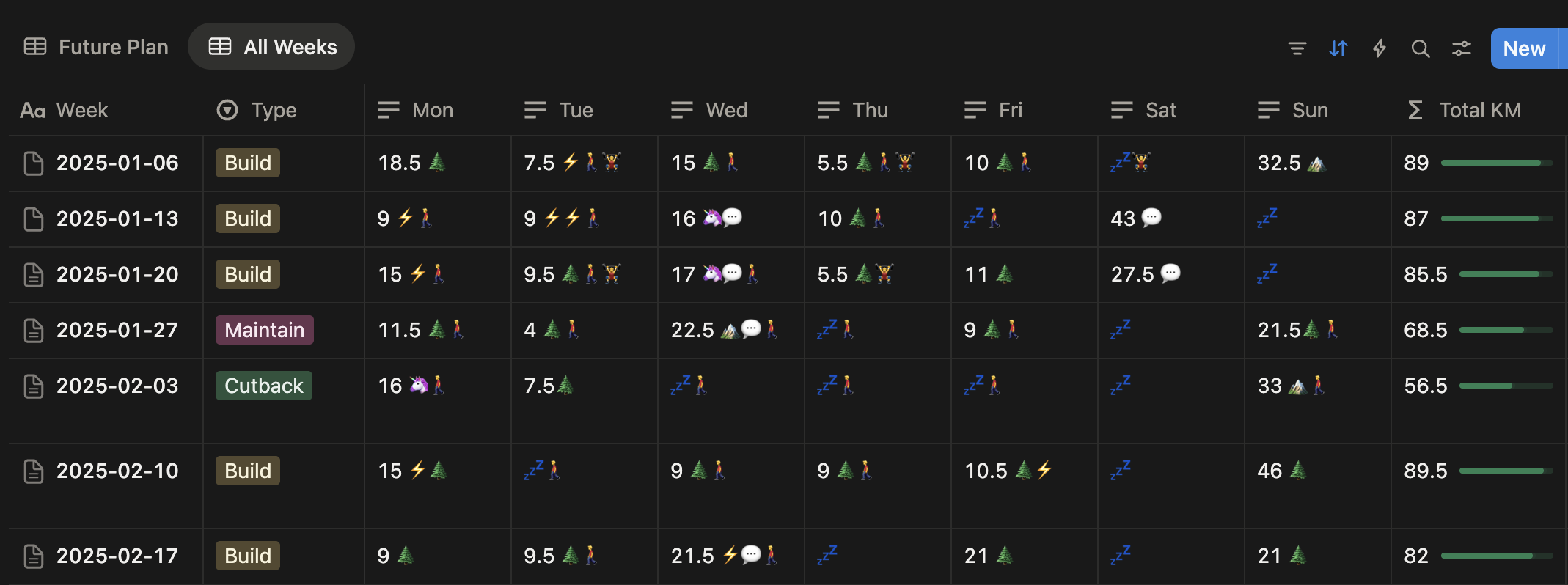Create a new entry with New button
The height and width of the screenshot is (585, 1568).
click(1524, 48)
